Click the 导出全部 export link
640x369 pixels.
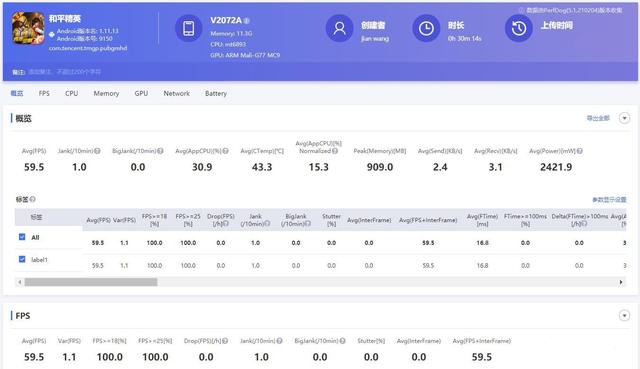[x=598, y=118]
